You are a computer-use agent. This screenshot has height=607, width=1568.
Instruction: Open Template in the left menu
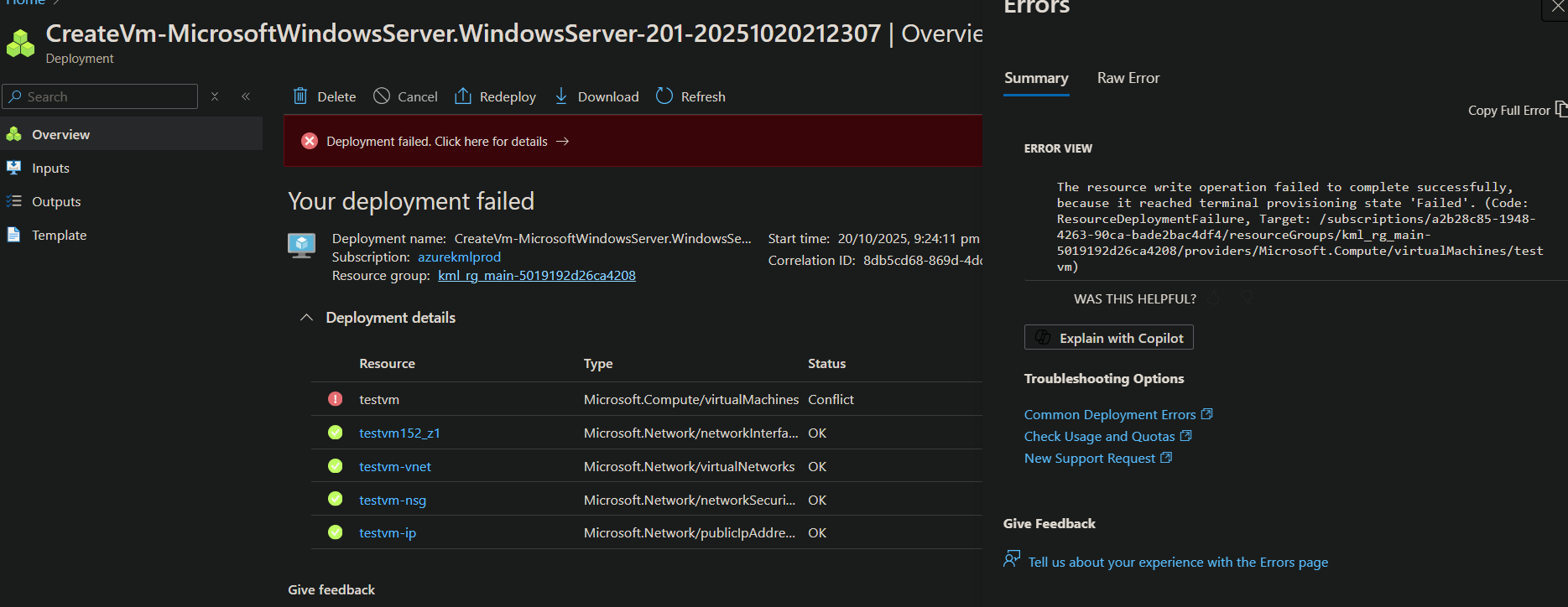point(59,236)
